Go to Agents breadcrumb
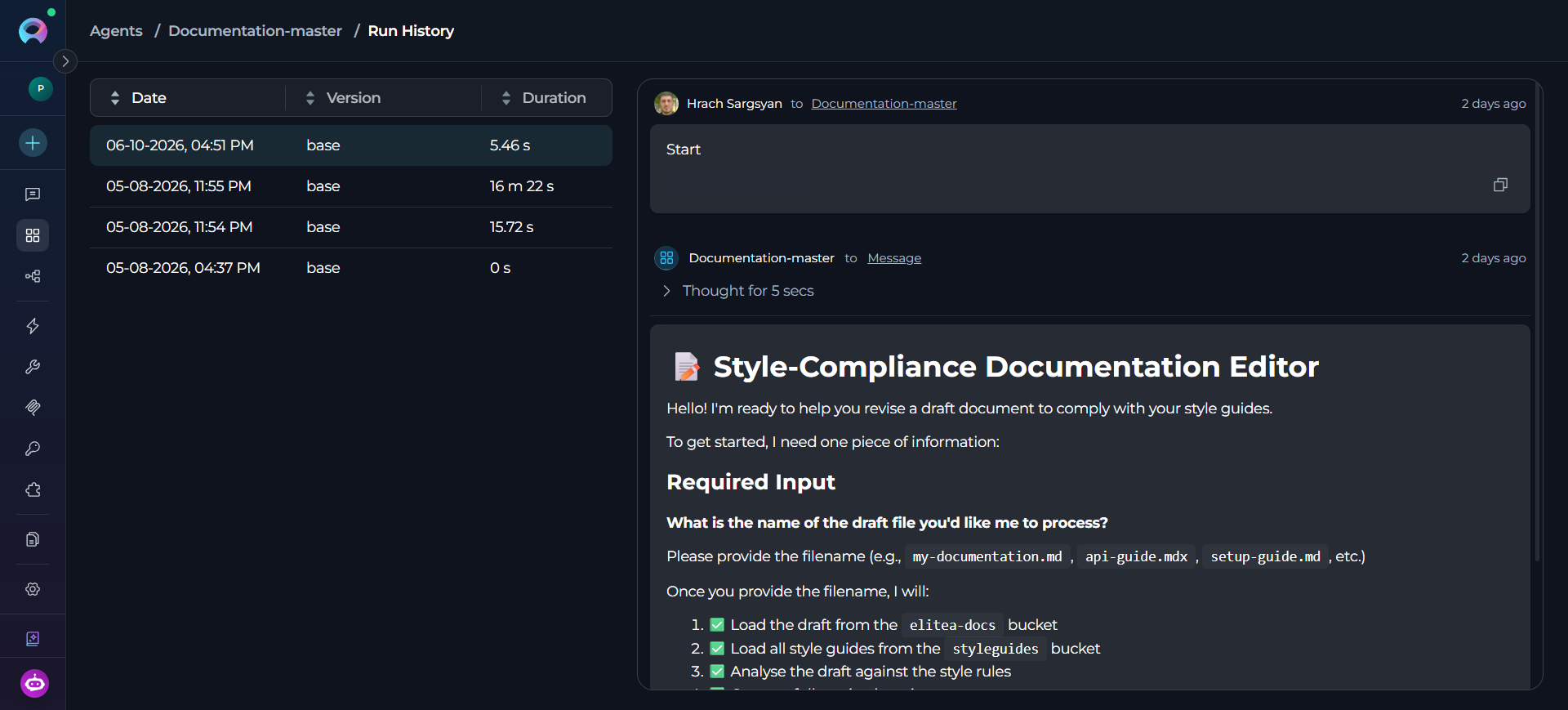The image size is (1568, 710). pyautogui.click(x=116, y=31)
